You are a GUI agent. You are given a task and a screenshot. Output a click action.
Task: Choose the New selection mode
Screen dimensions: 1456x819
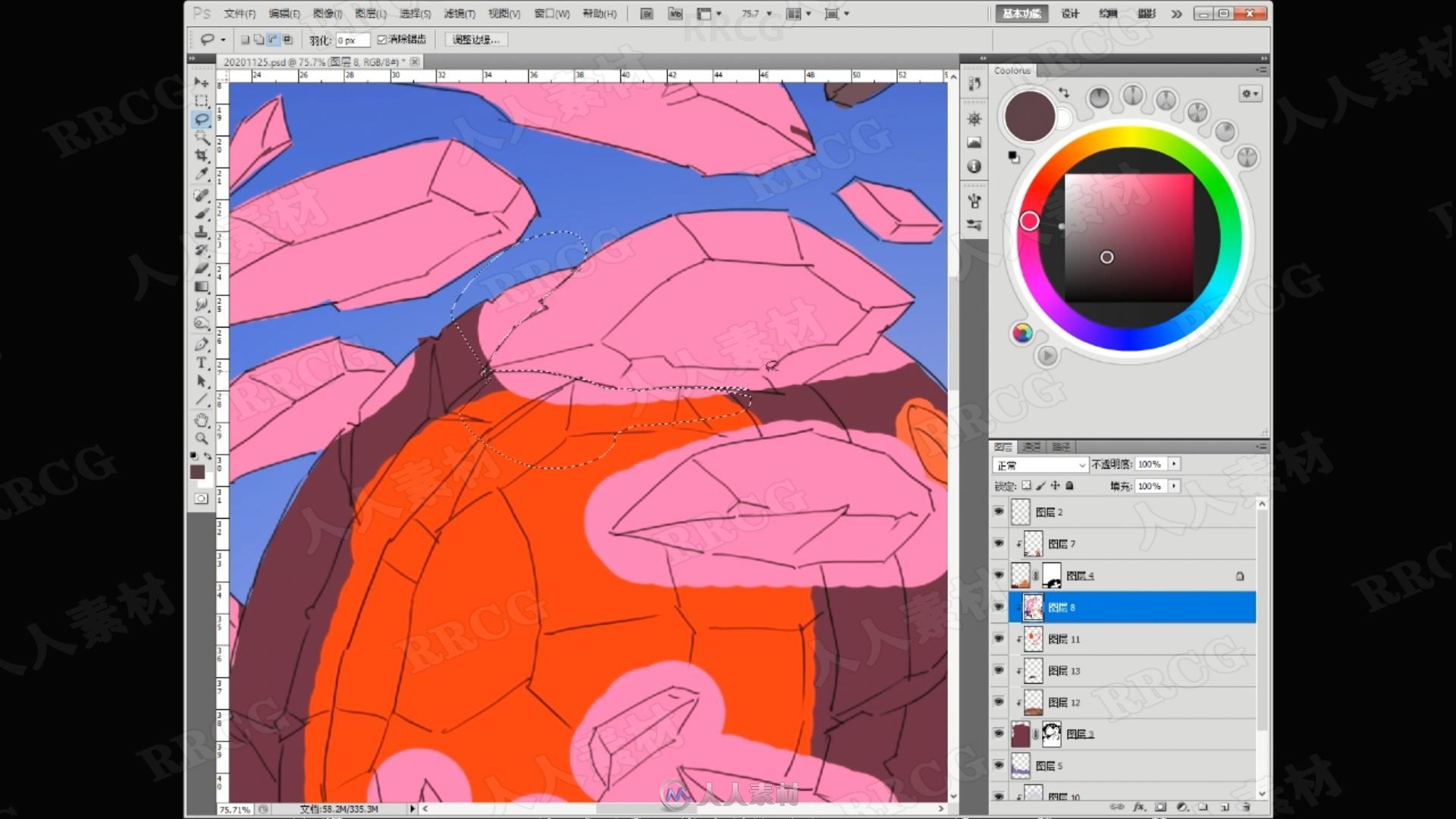coord(245,39)
